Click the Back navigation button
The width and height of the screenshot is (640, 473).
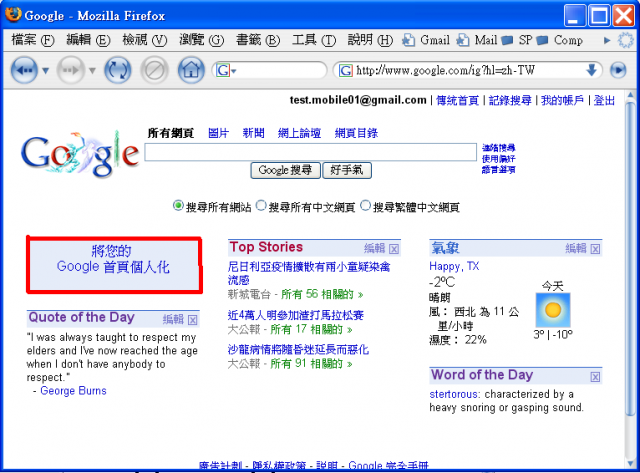click(x=24, y=70)
